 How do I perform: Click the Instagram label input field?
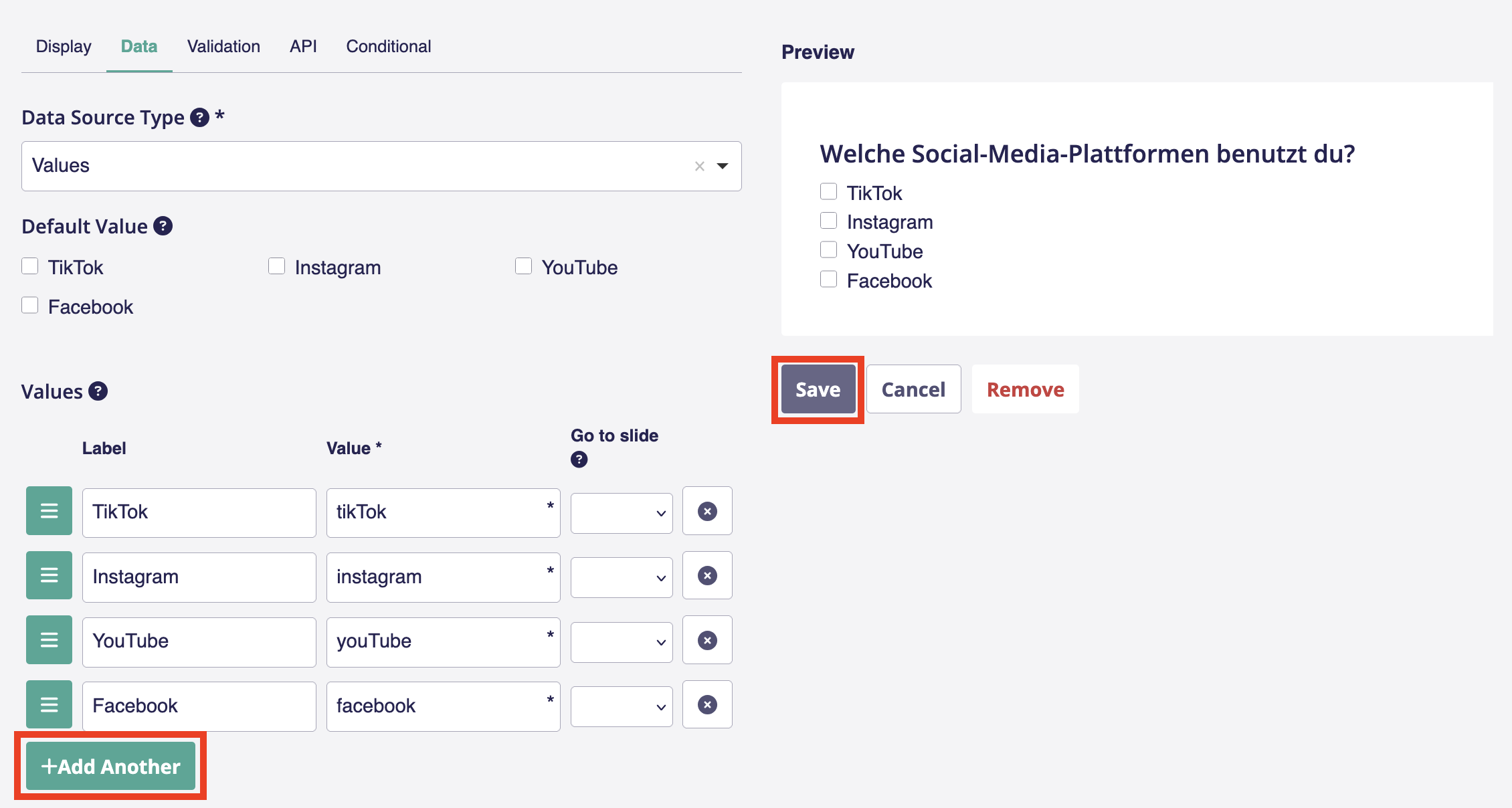[199, 577]
